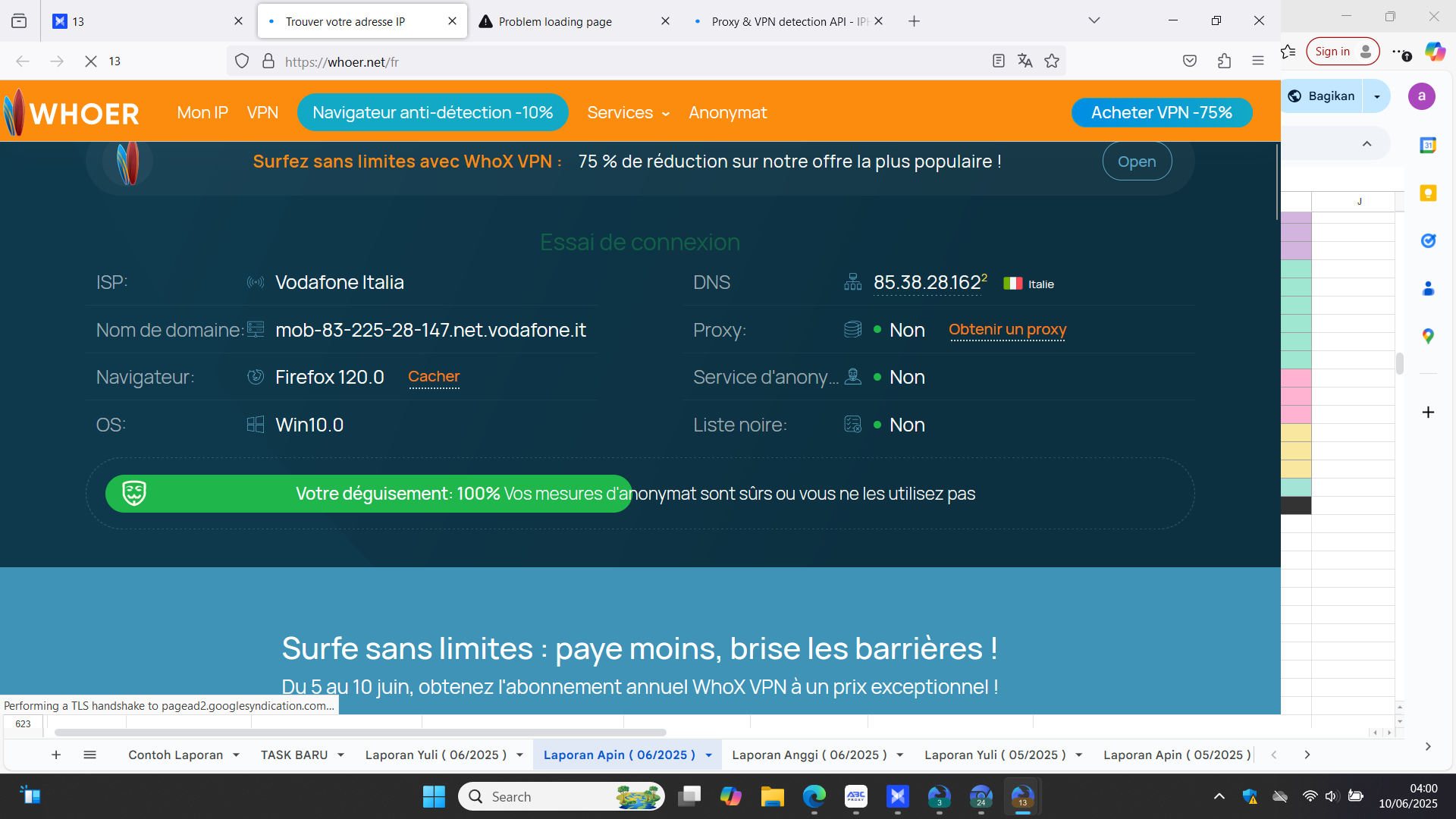Screen dimensions: 1456x819
Task: Open Firefox hamburger application menu
Action: coord(1258,61)
